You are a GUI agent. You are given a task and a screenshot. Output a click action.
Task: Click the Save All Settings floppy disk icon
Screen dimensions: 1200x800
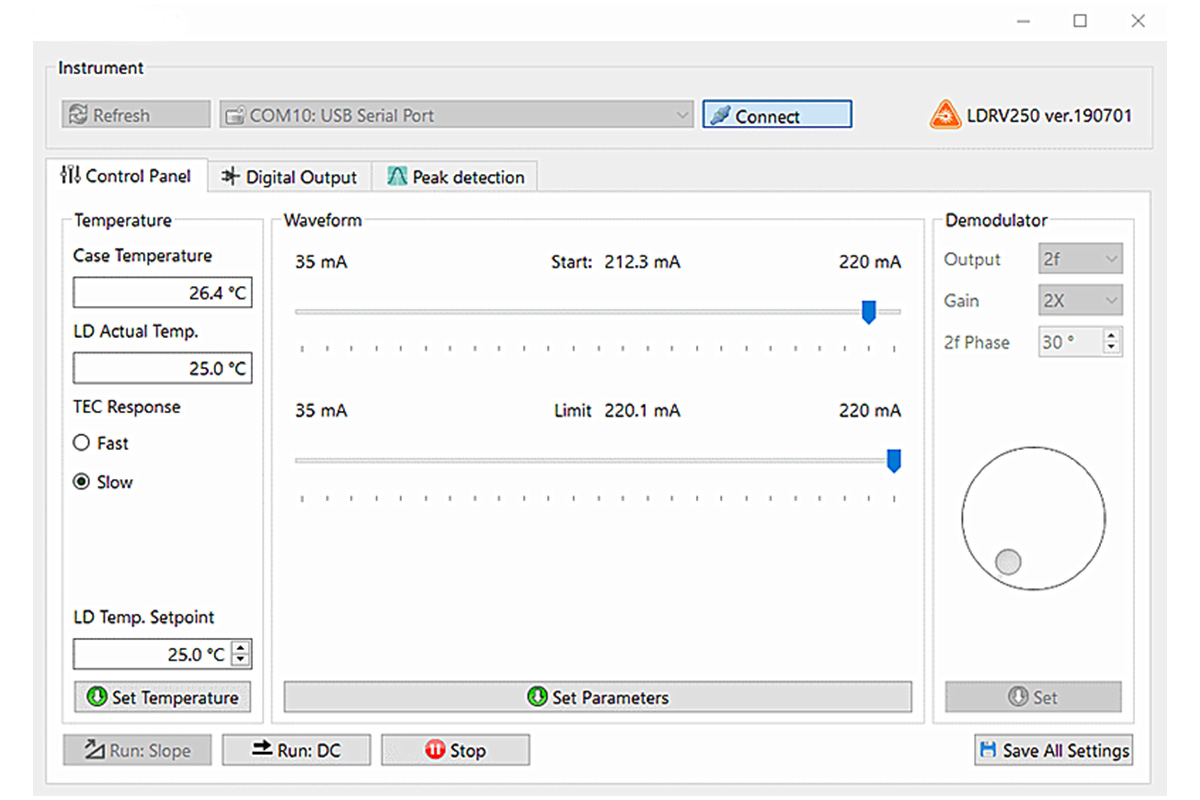988,750
